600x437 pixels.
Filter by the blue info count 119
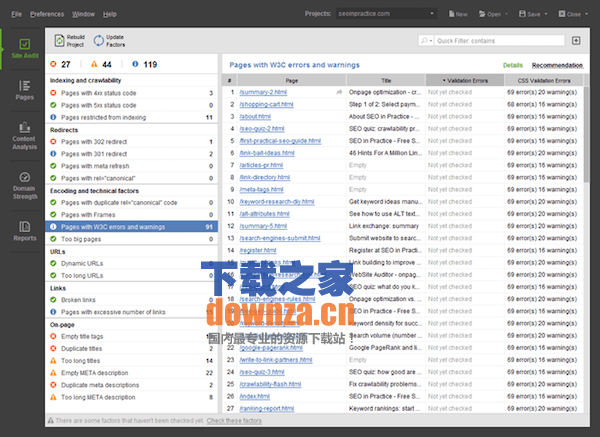point(145,64)
